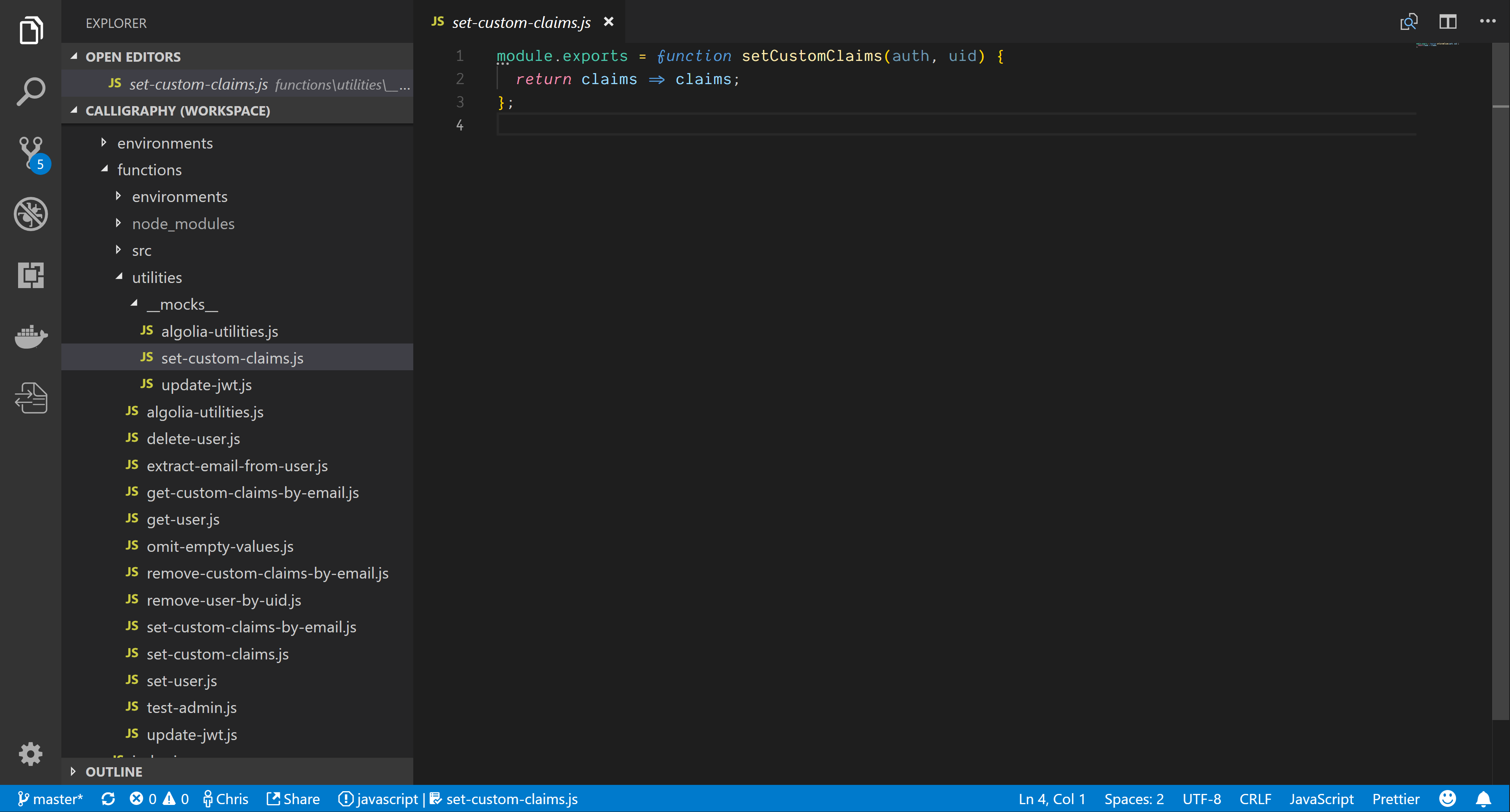Change JavaScript language mode
The height and width of the screenshot is (812, 1510).
(x=1321, y=799)
